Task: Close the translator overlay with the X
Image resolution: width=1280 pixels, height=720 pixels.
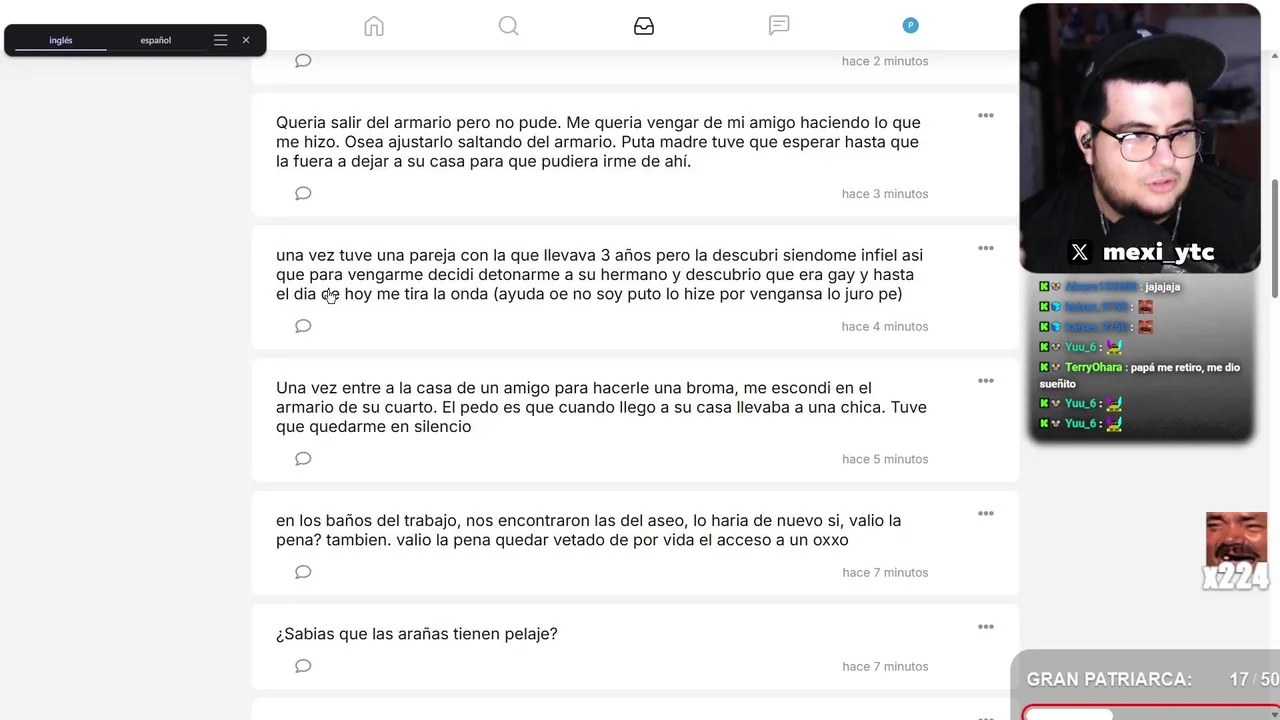Action: [246, 40]
